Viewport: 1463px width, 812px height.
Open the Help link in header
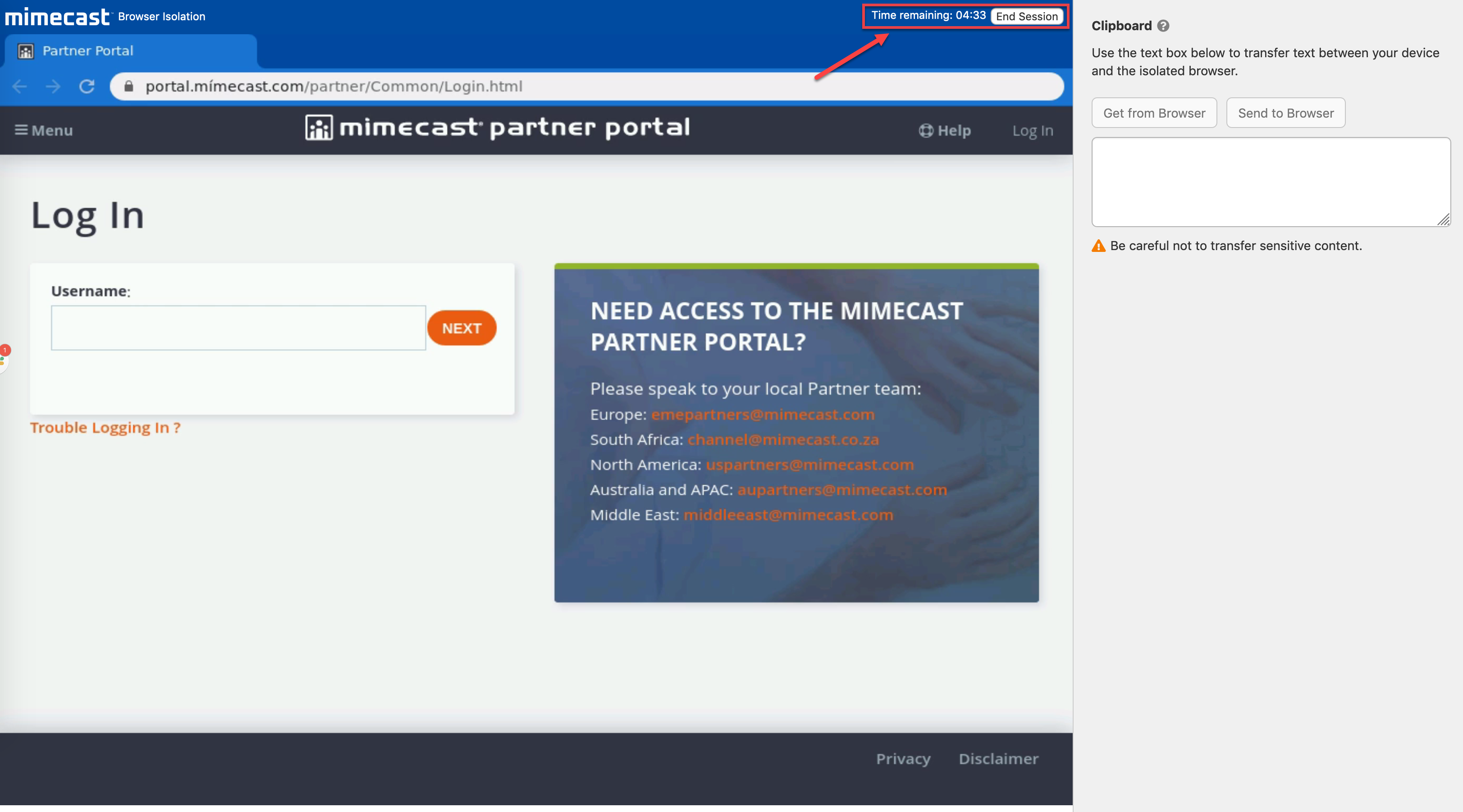(945, 131)
